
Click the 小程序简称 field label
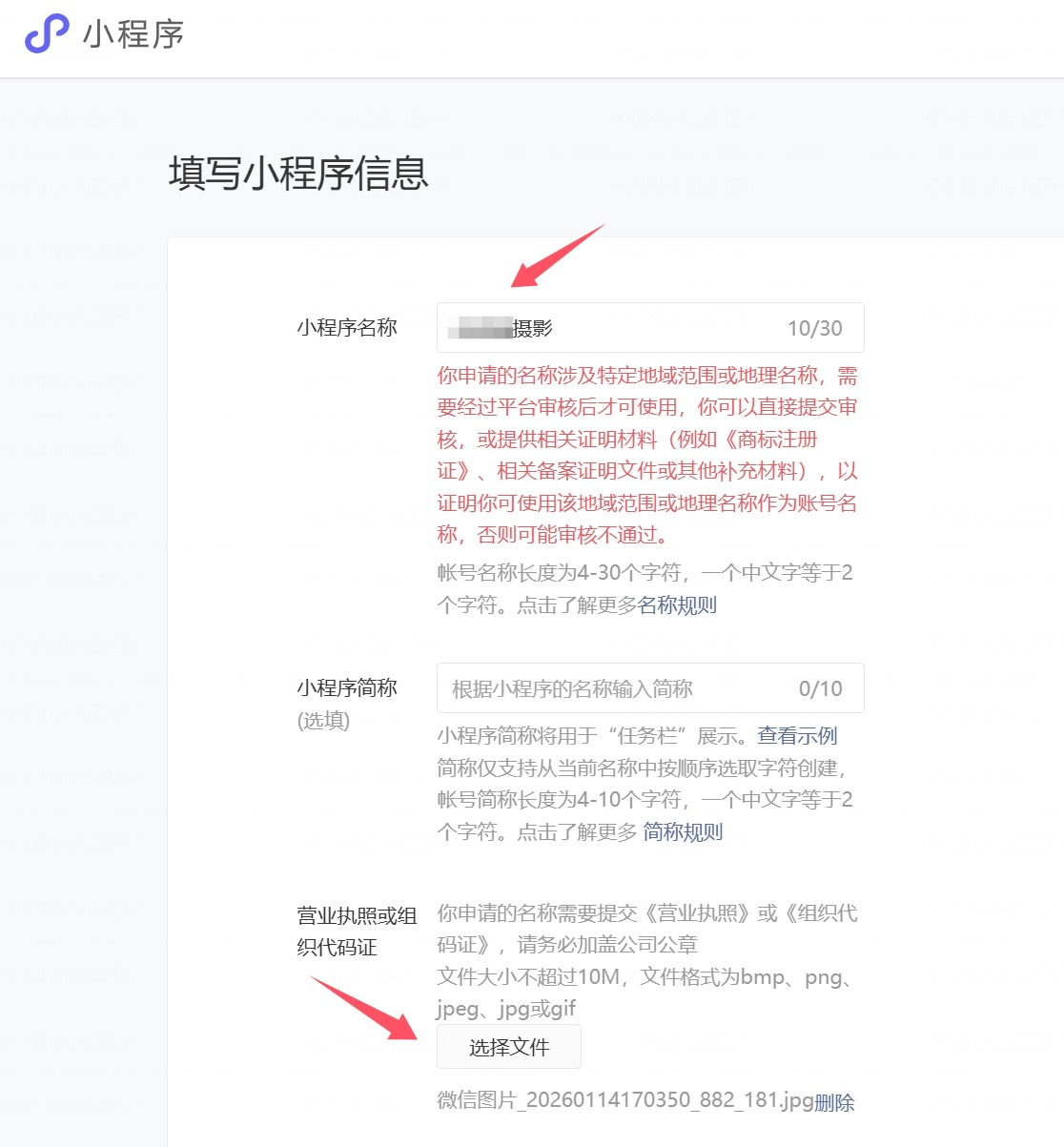pos(347,687)
